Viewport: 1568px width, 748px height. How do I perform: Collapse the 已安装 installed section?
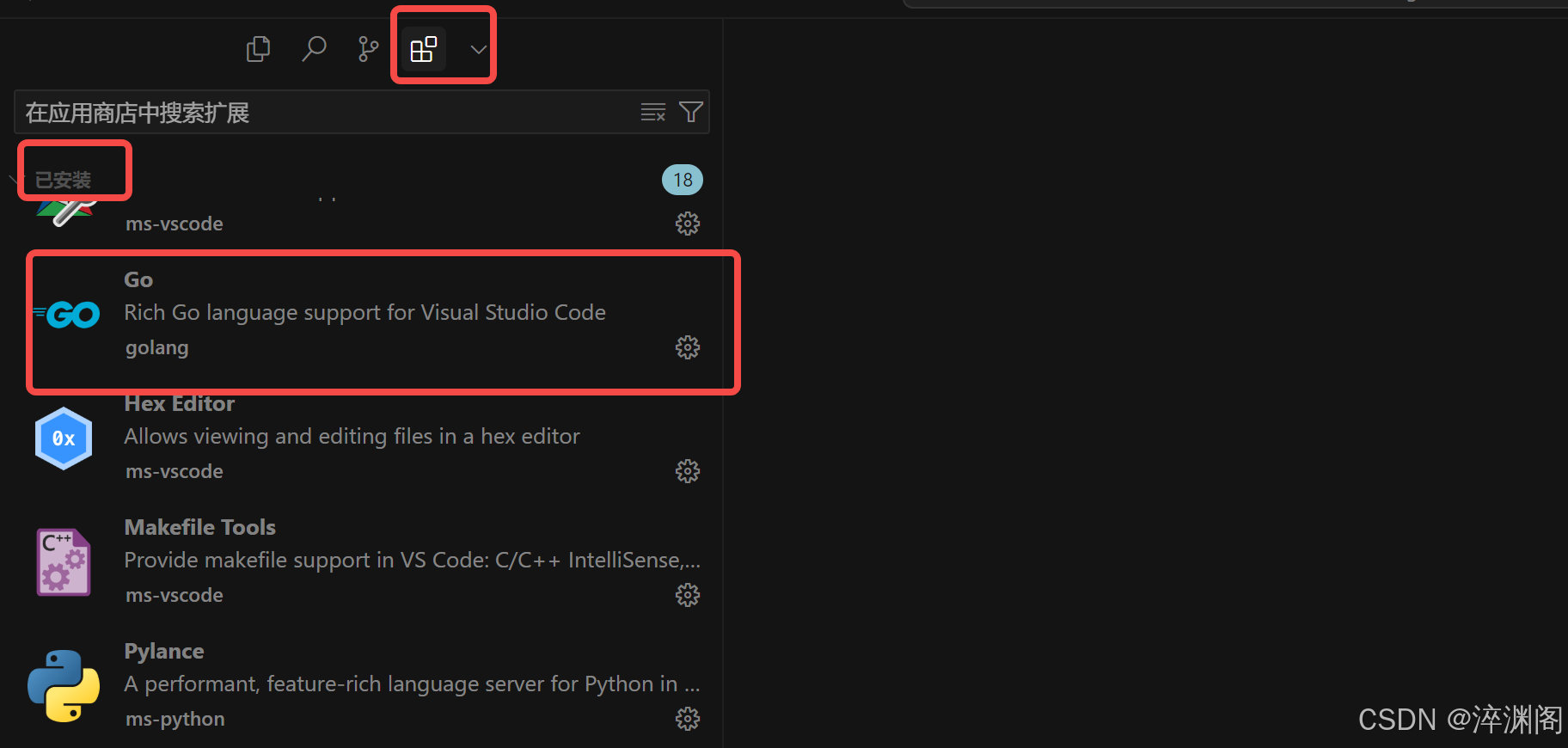click(62, 180)
